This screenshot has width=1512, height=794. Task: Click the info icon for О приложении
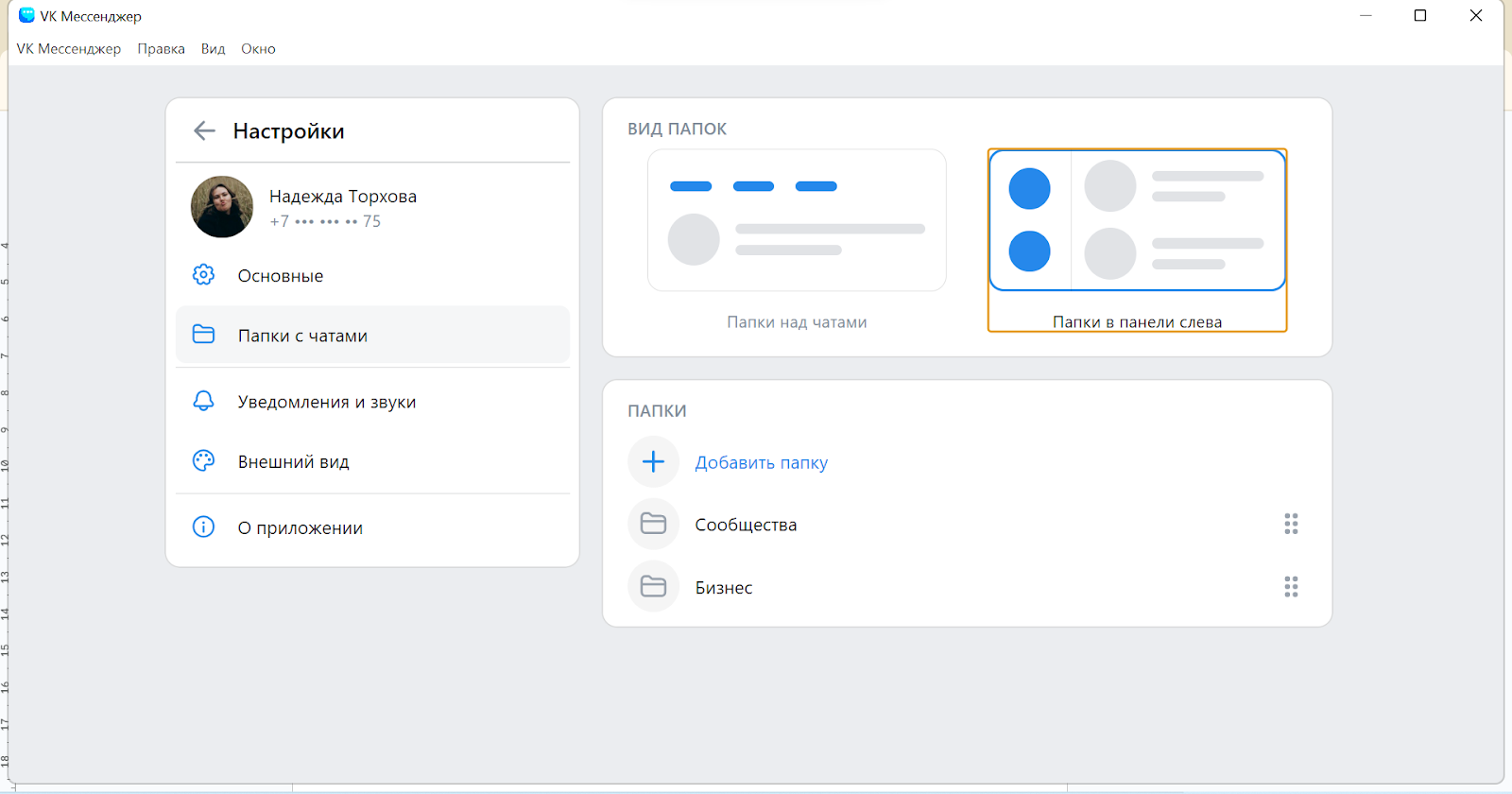tap(203, 527)
